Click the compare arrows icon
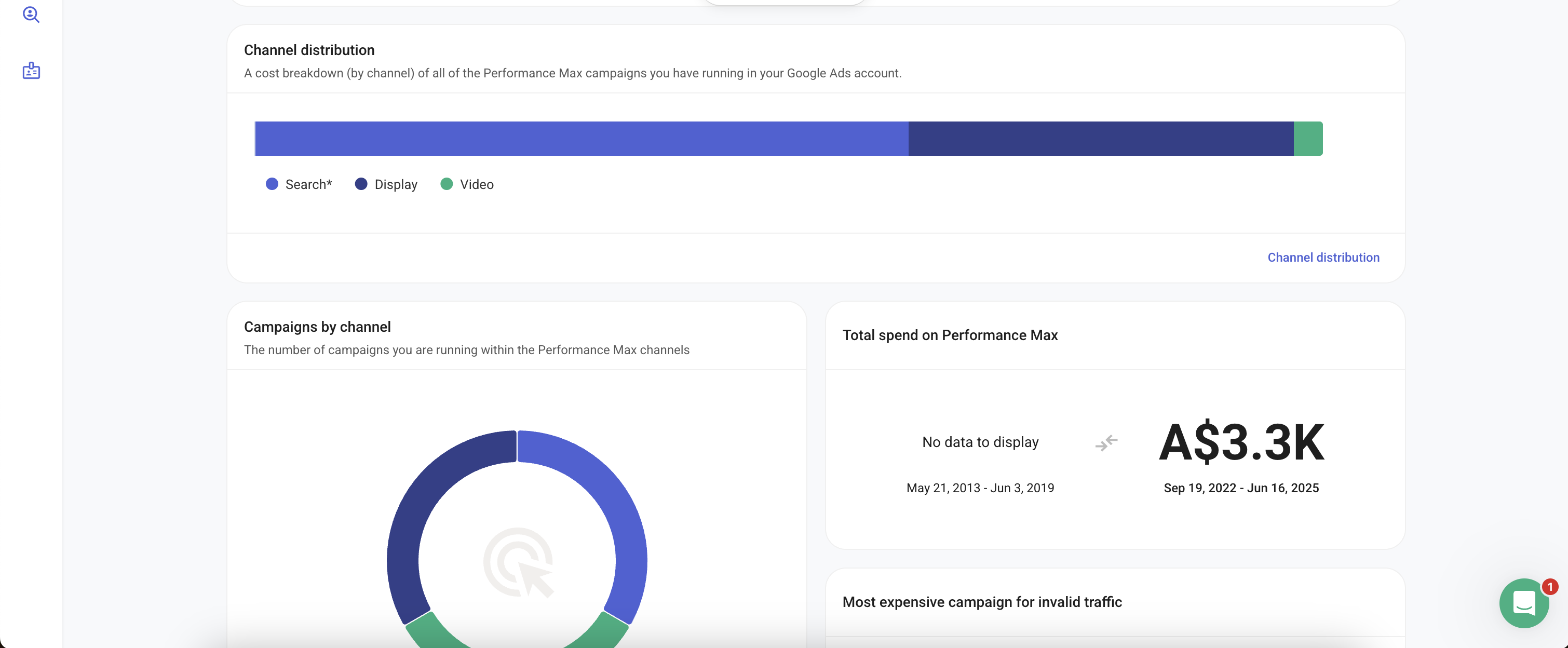1568x648 pixels. [x=1106, y=442]
